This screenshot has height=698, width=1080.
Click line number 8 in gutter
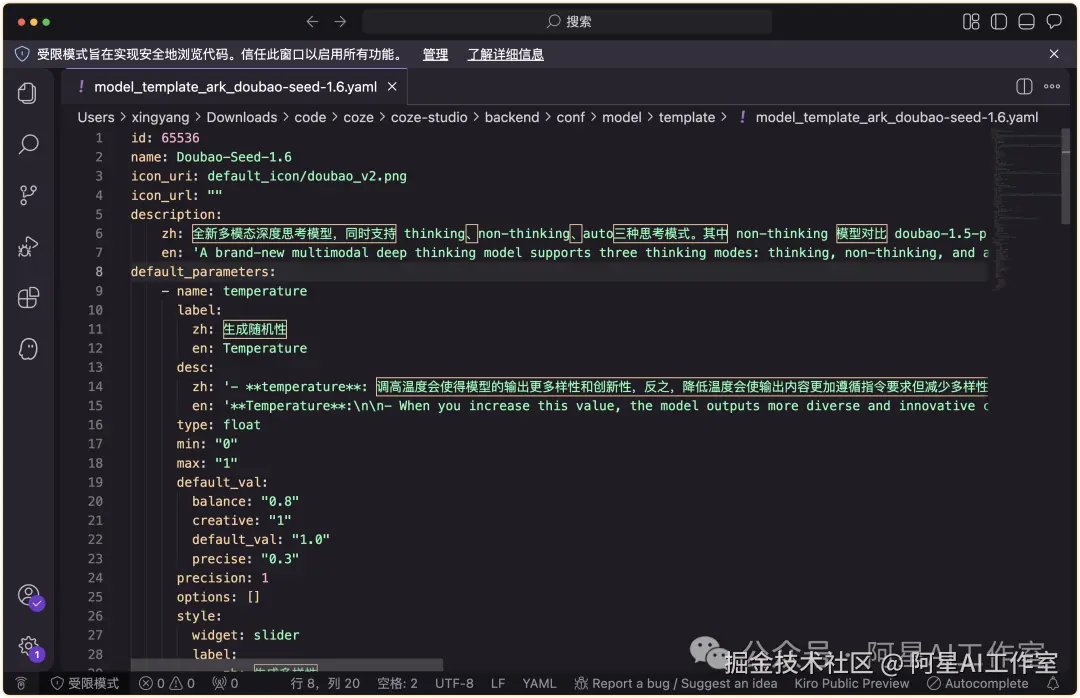point(98,271)
